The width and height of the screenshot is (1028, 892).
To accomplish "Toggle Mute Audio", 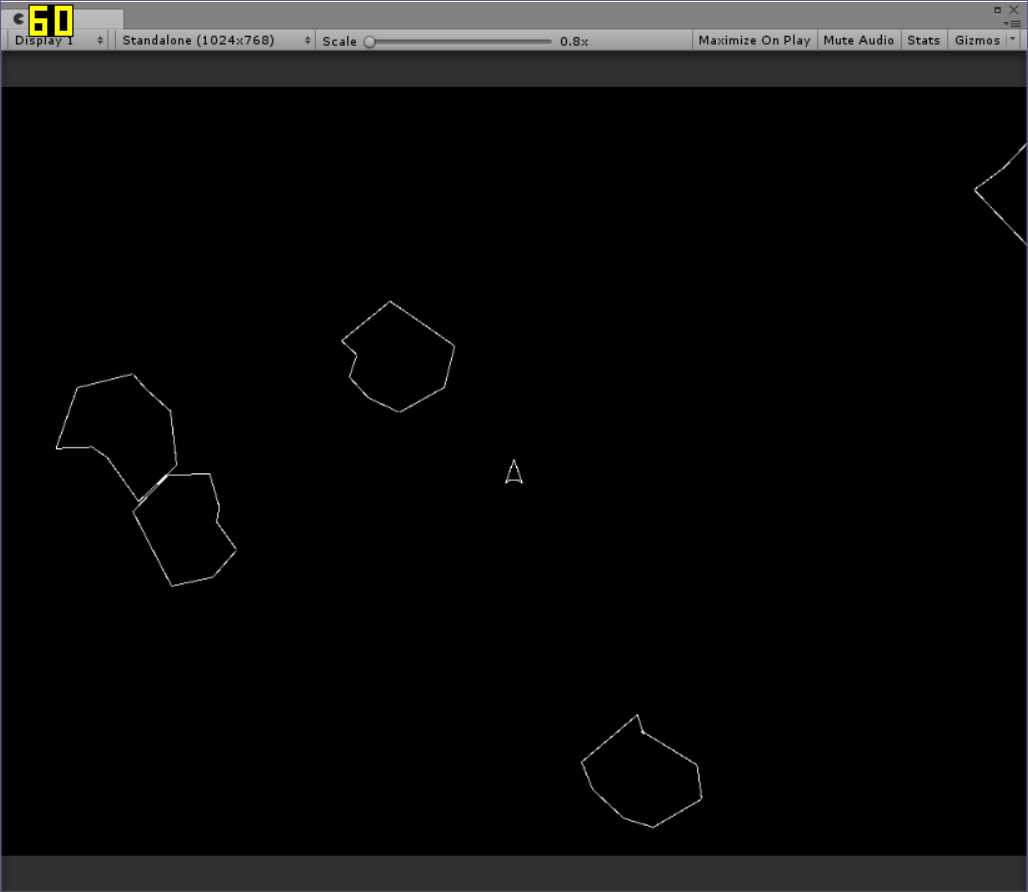I will (858, 40).
